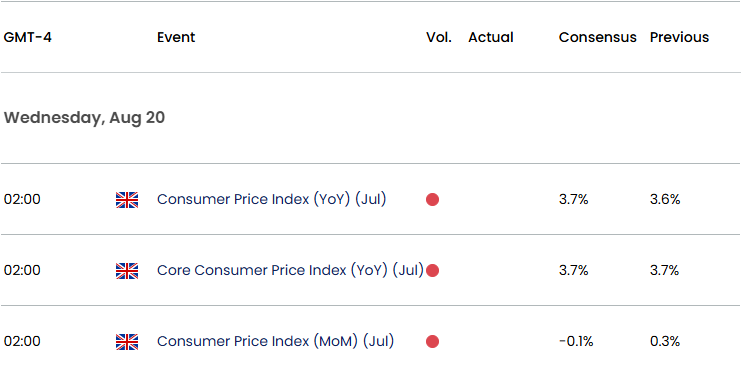Open Consumer Price Index (MoM) (Jul) event
The image size is (741, 373).
275,341
